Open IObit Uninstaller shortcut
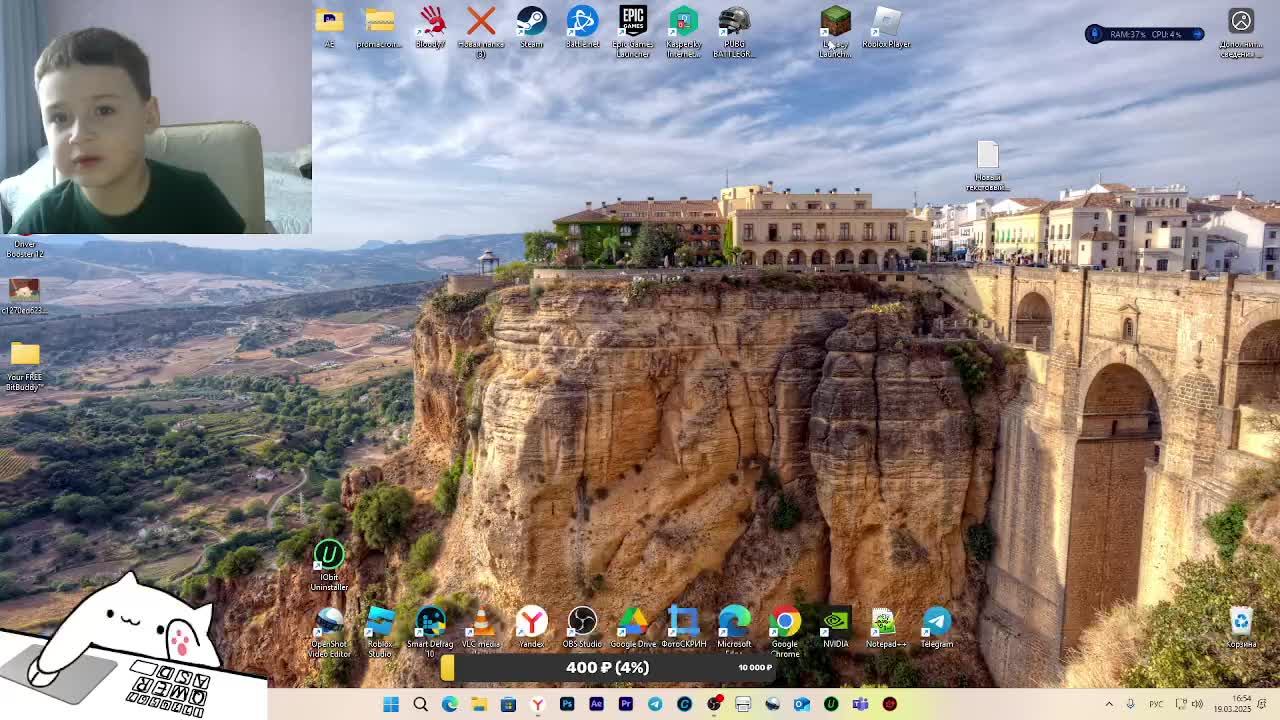Image resolution: width=1280 pixels, height=720 pixels. click(329, 566)
